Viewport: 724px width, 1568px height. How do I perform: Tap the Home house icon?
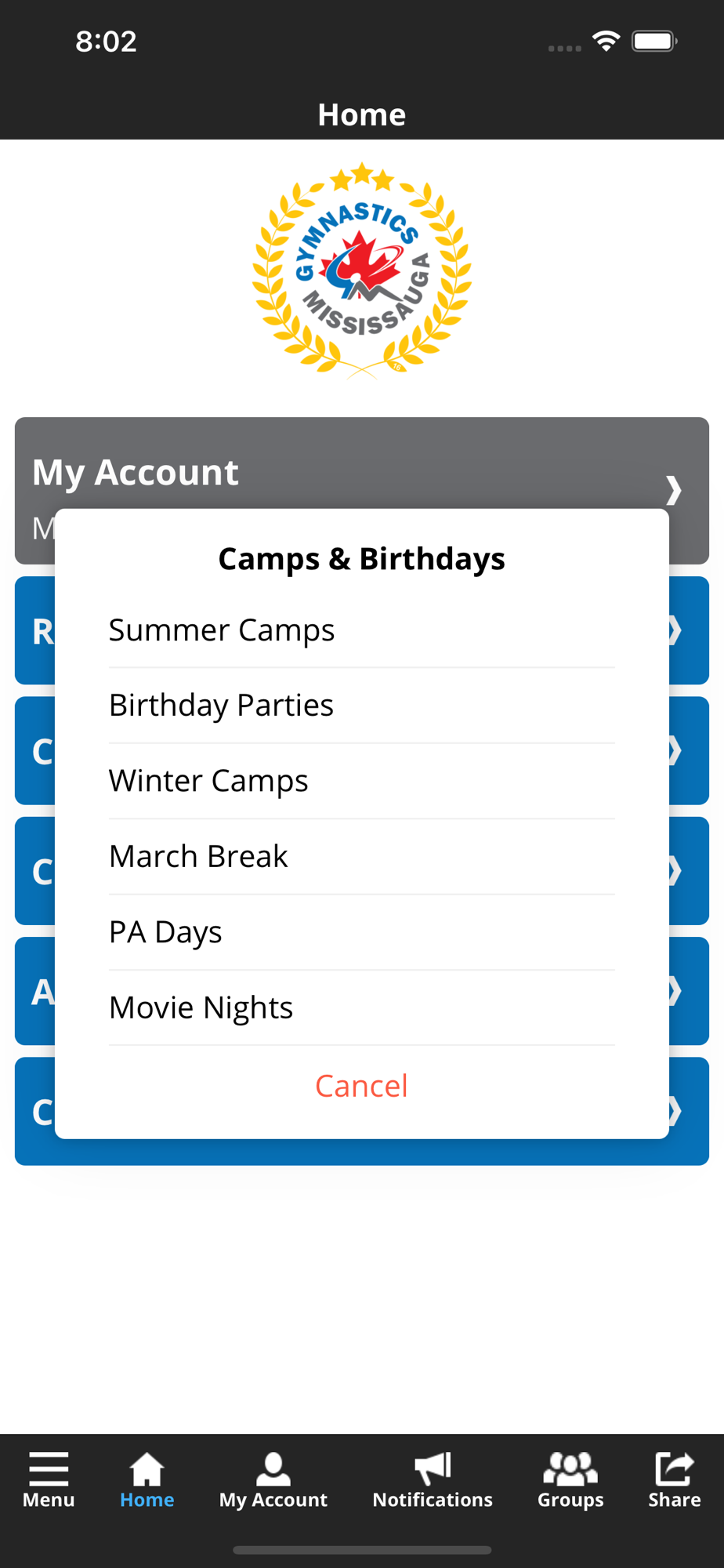147,1468
